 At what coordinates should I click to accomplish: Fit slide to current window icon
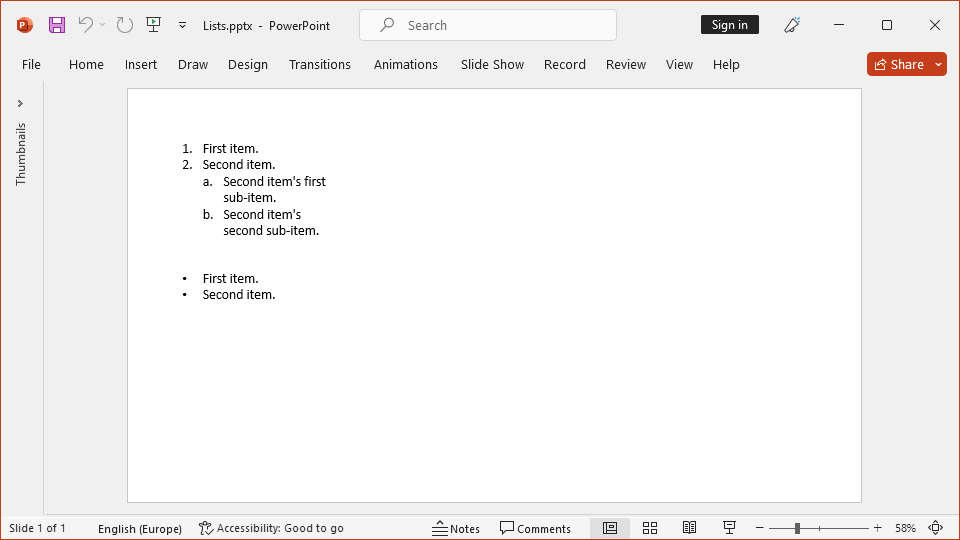[936, 528]
